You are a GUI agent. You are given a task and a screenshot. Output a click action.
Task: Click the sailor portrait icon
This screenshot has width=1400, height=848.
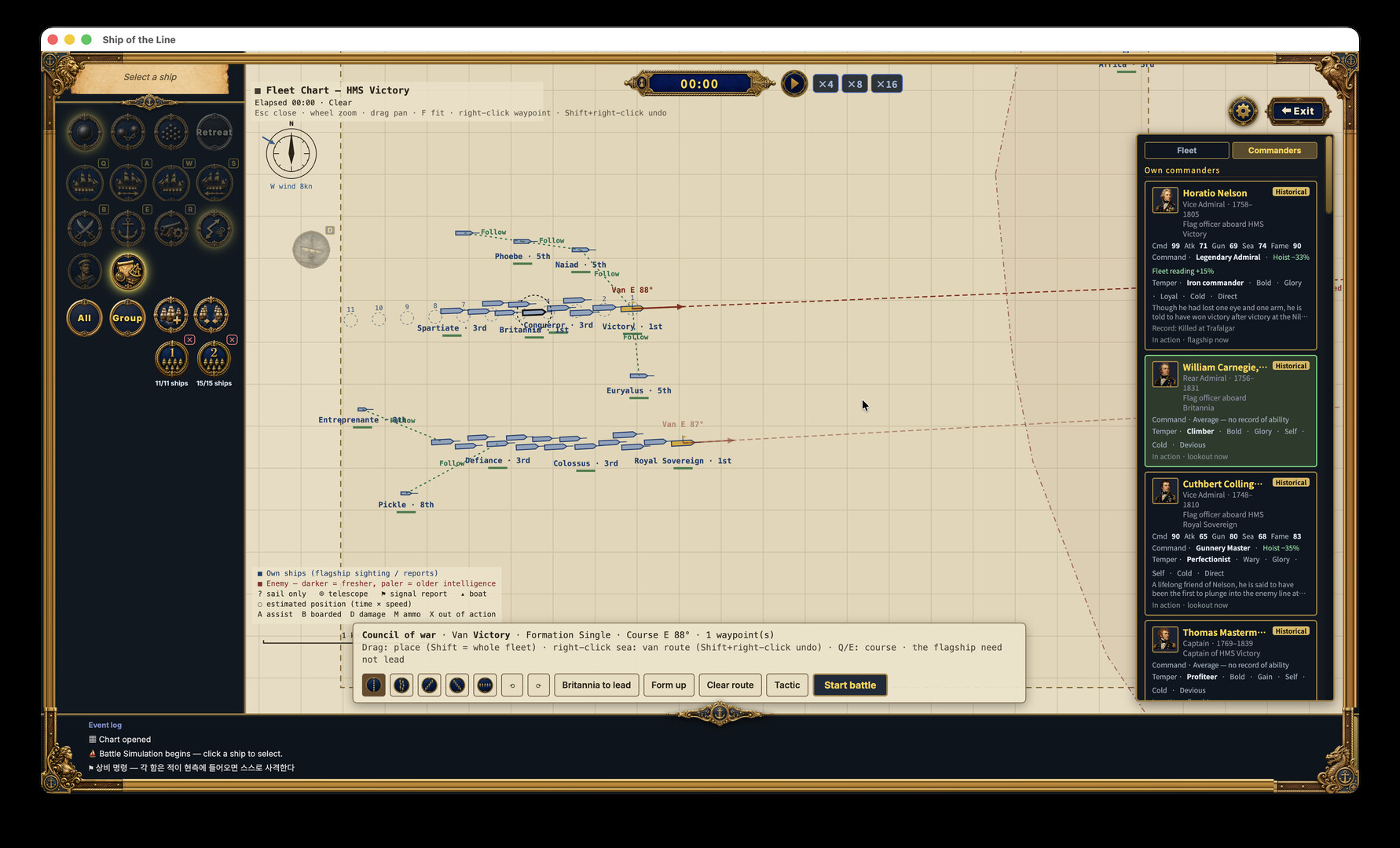[85, 272]
